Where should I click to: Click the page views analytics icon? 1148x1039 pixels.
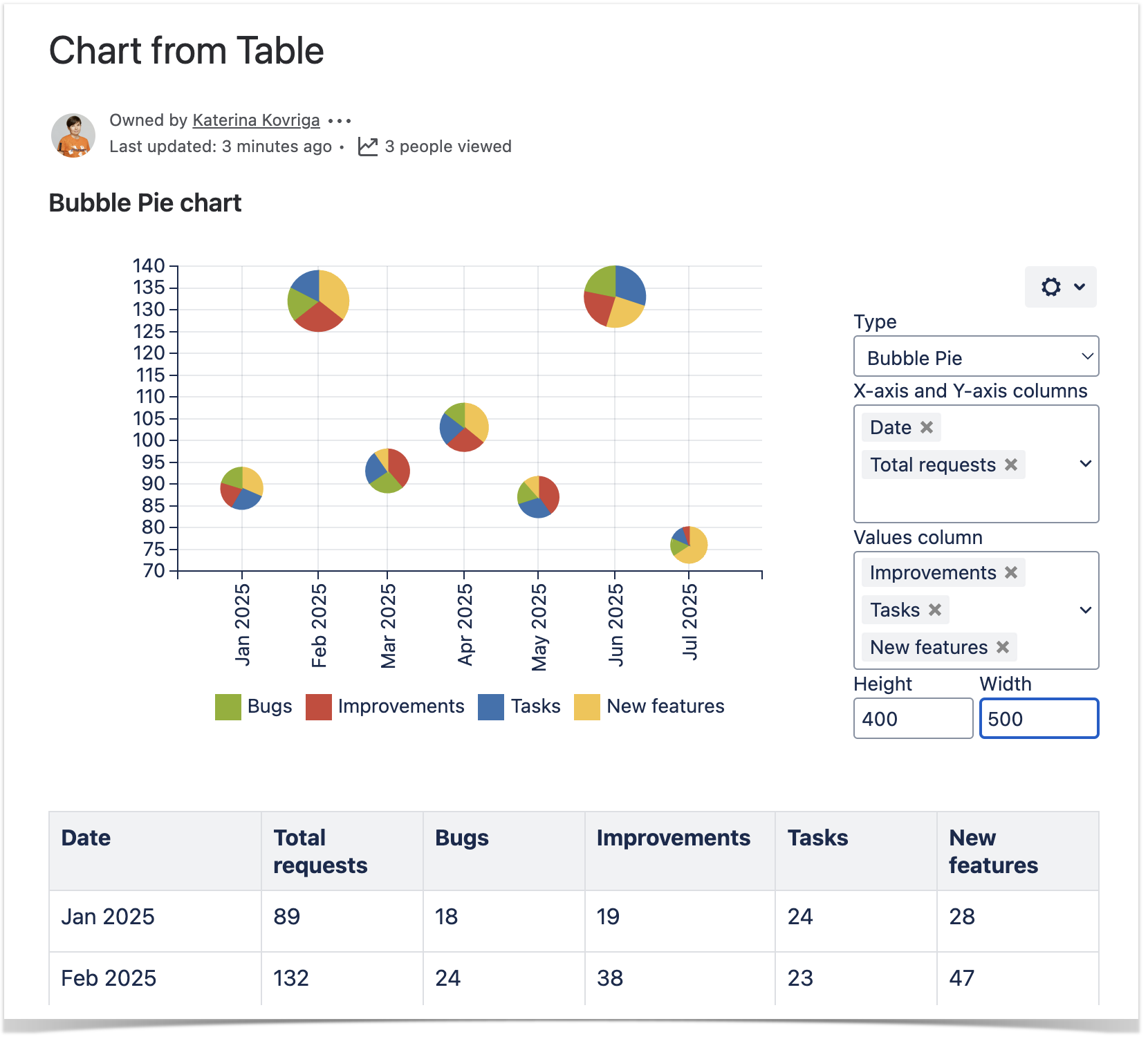coord(368,147)
